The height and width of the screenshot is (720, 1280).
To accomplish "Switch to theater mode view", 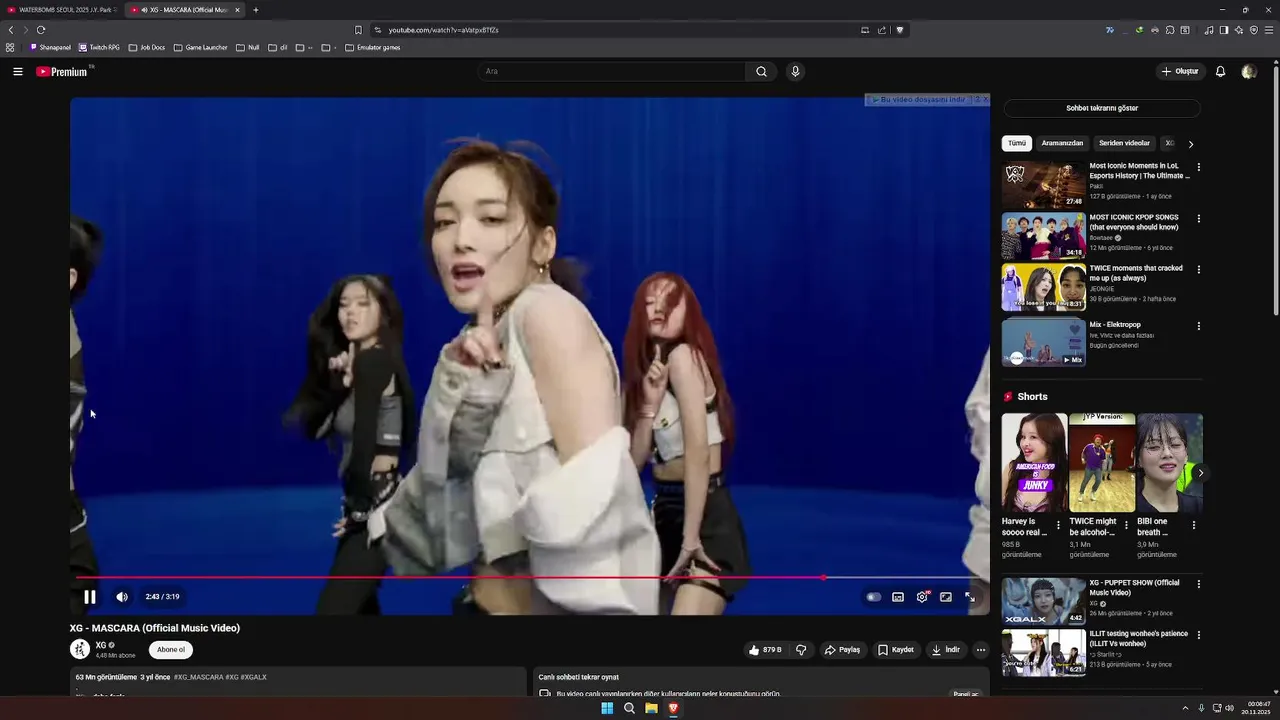I will 946,597.
